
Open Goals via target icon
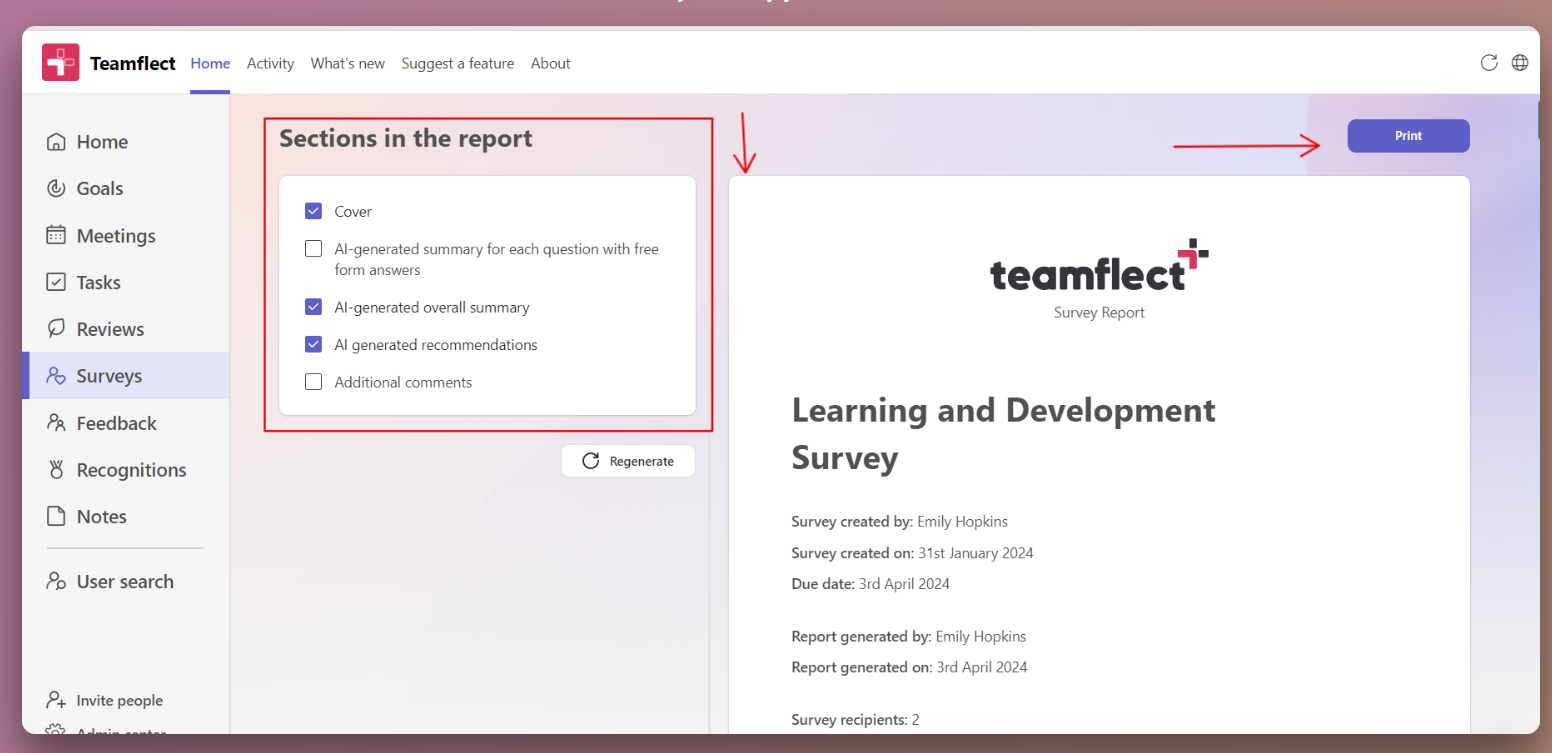(x=57, y=189)
